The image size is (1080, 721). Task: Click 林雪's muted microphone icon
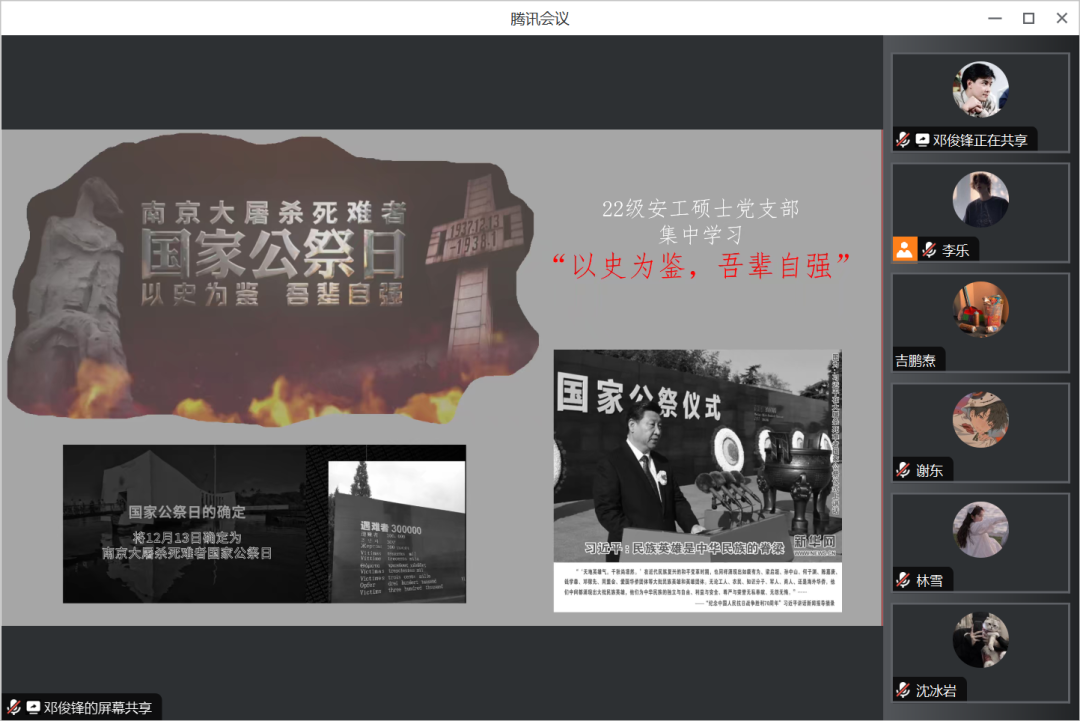tap(903, 580)
